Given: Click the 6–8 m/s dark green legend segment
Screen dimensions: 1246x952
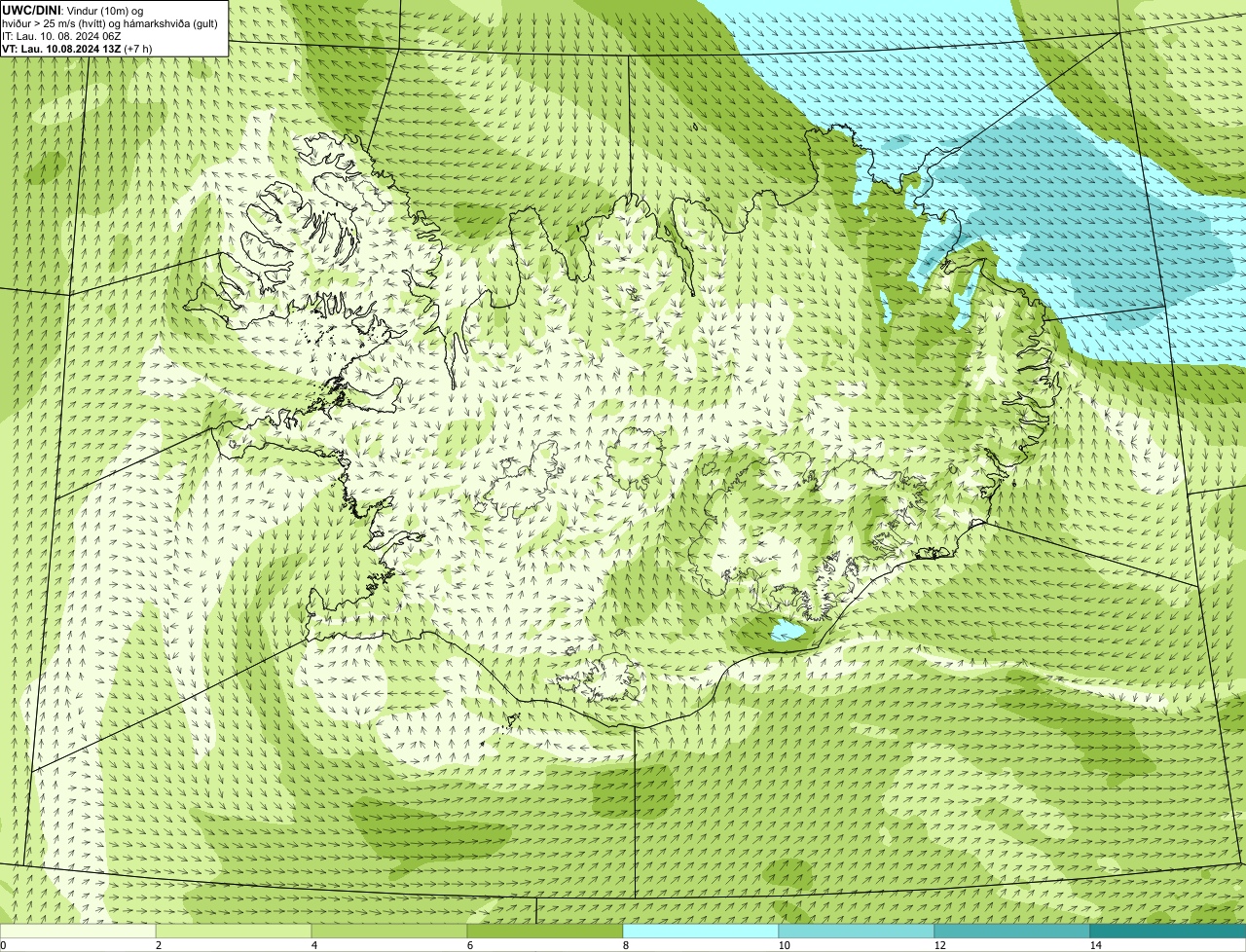Looking at the screenshot, I should [545, 931].
